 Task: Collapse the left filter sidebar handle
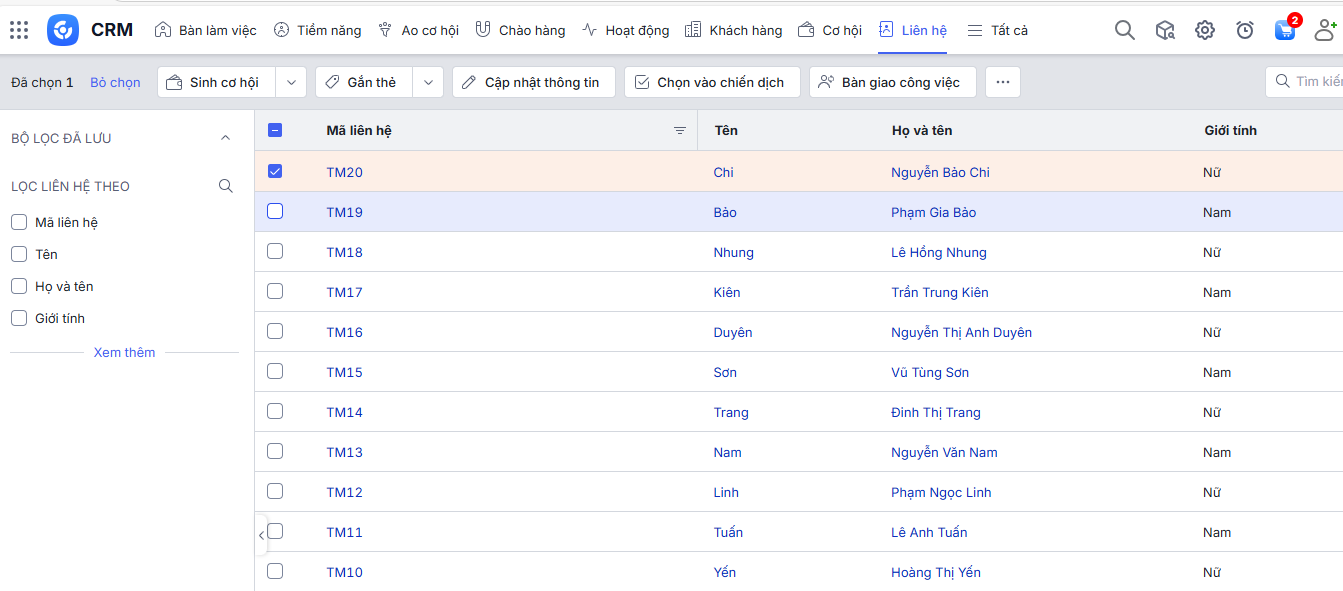point(261,535)
